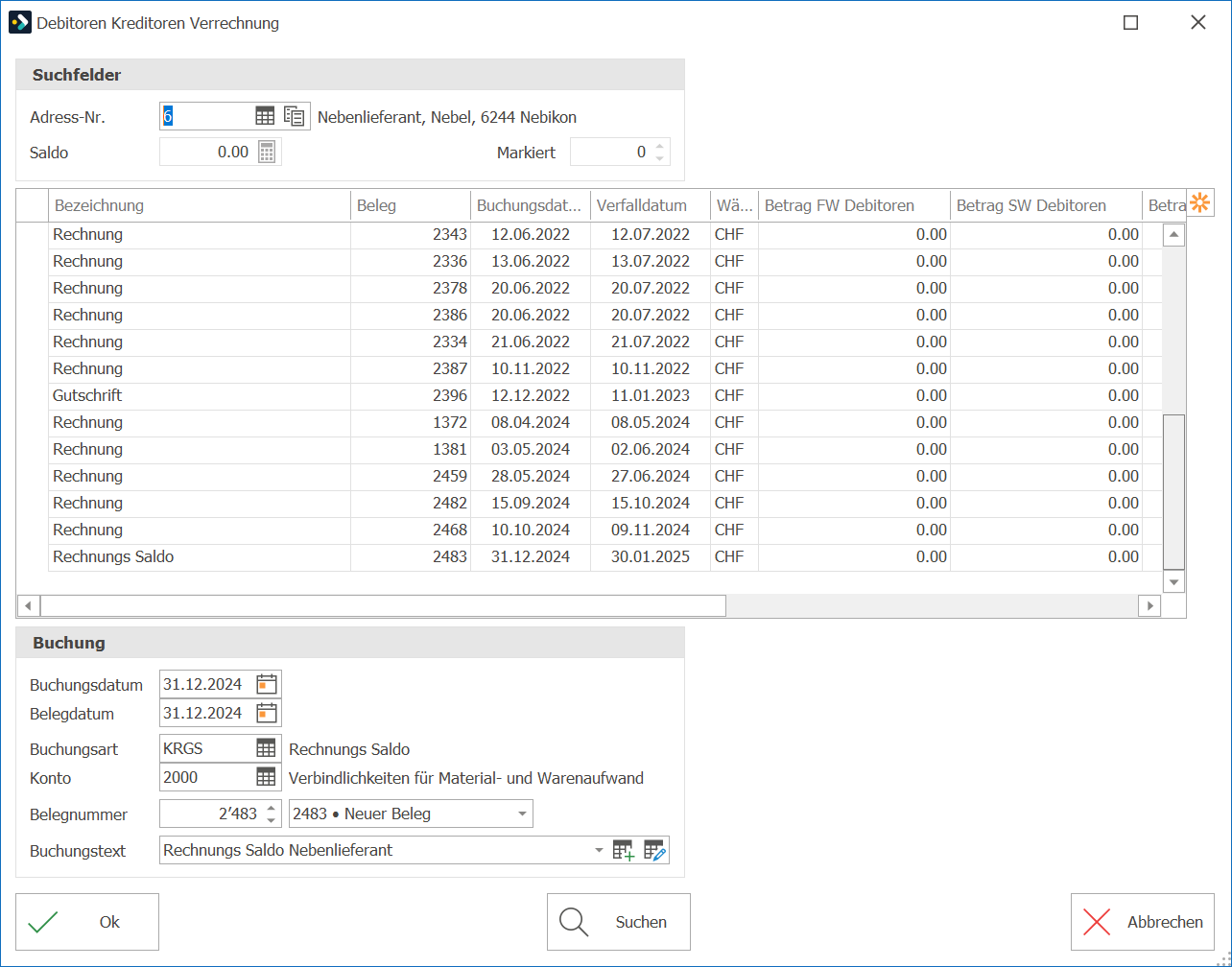Increase the Belegnummer spinner value
The image size is (1232, 967).
point(271,808)
